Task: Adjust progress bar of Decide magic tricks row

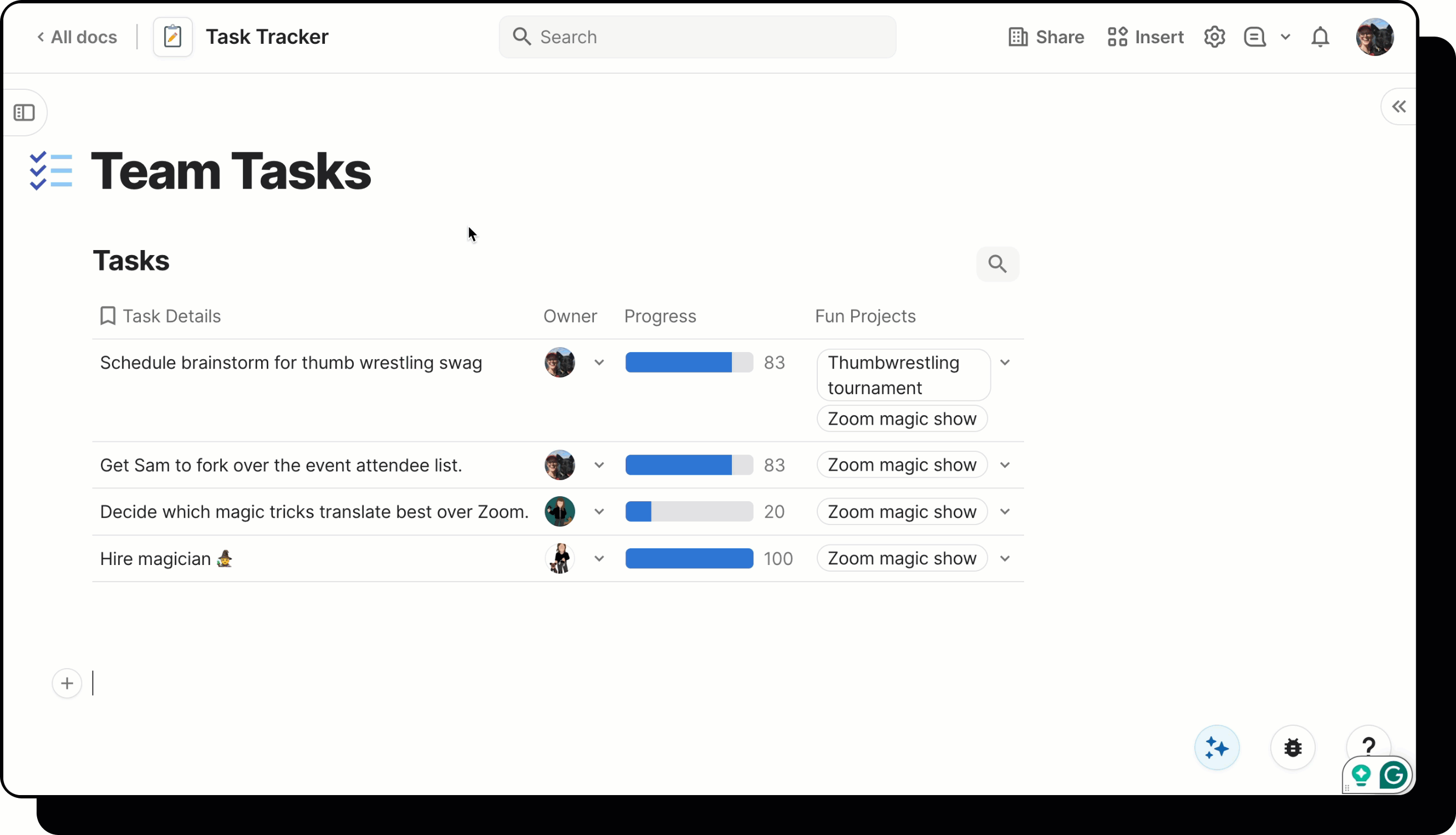Action: coord(689,512)
